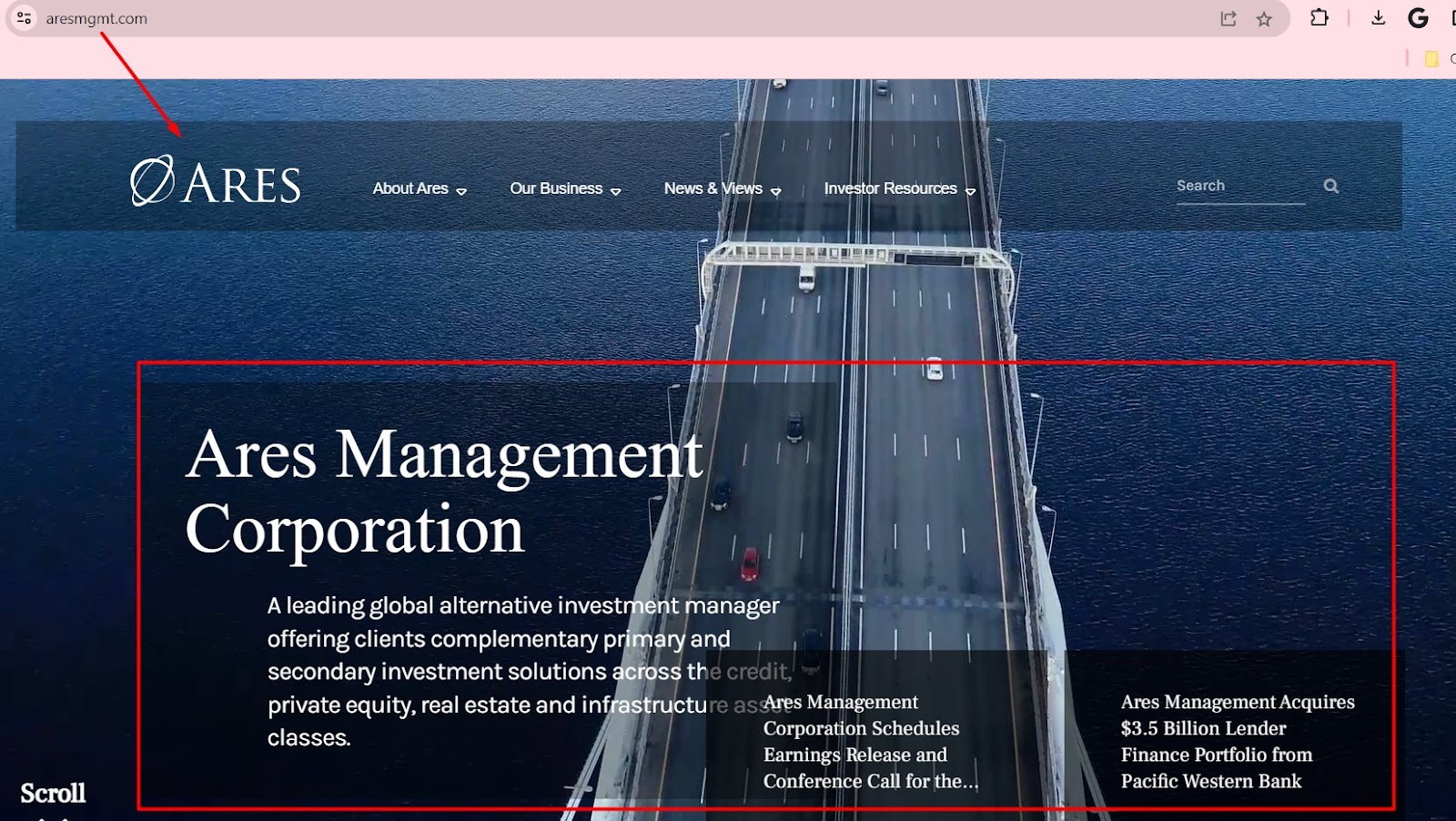The image size is (1456, 821).
Task: Open the browser downloads icon
Action: (x=1378, y=17)
